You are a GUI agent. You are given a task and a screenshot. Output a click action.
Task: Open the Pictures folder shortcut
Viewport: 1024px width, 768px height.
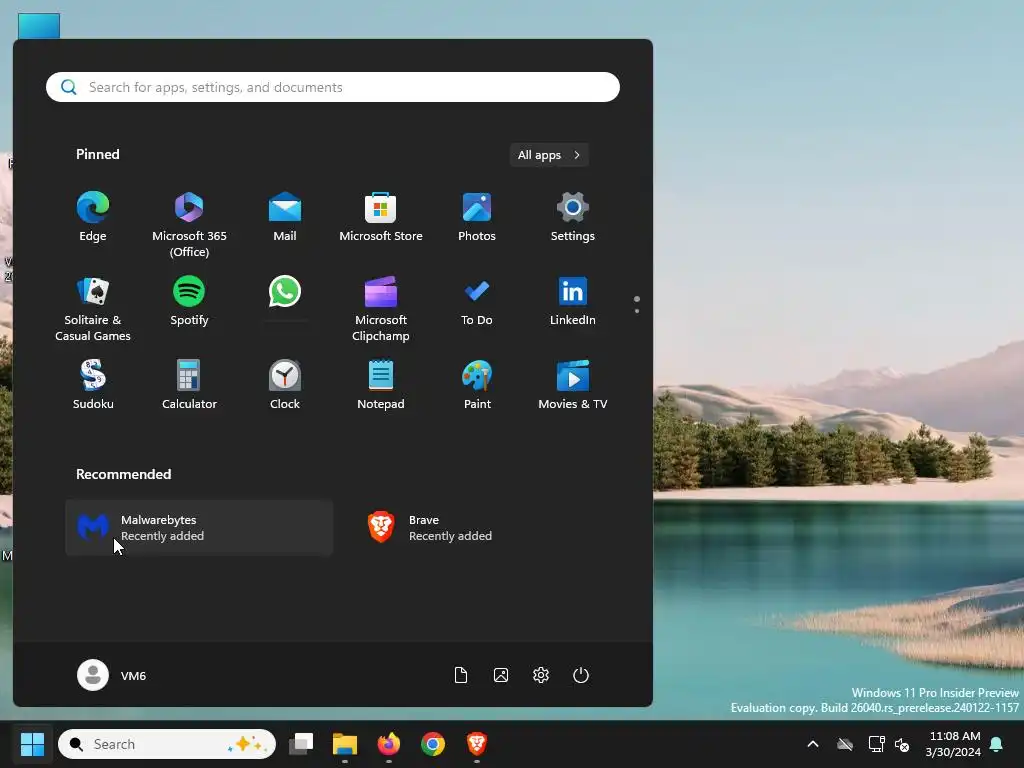click(x=501, y=675)
